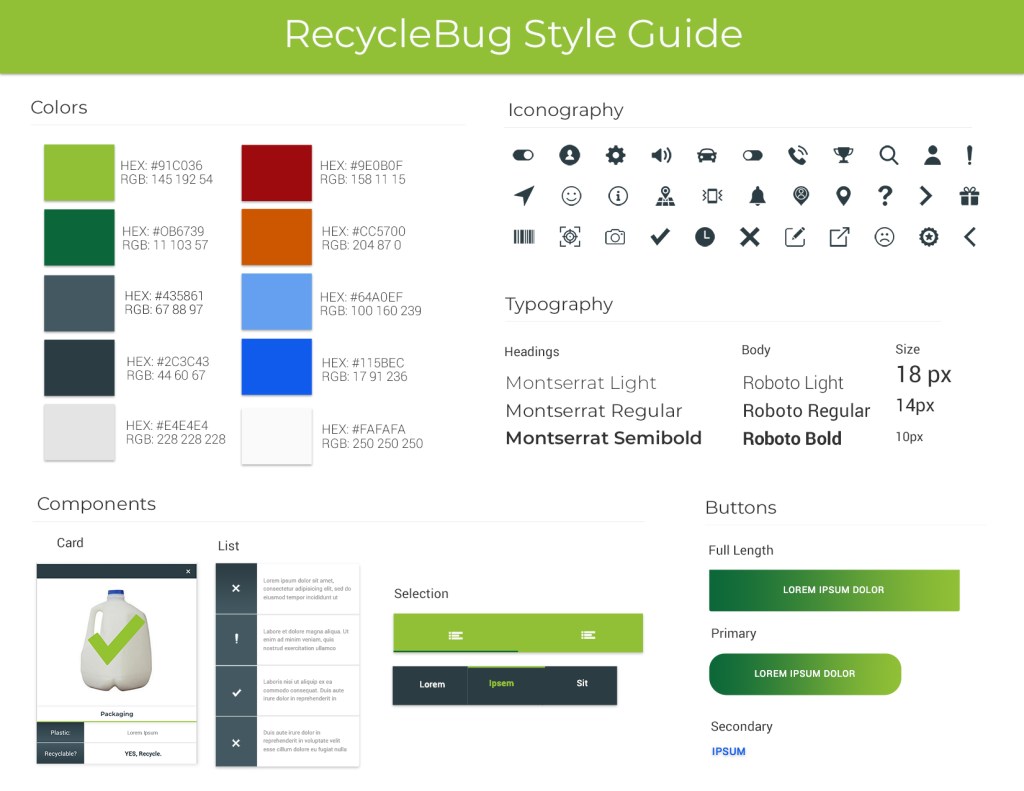Click the blue IPSUM secondary link
The width and height of the screenshot is (1024, 791).
pos(729,752)
